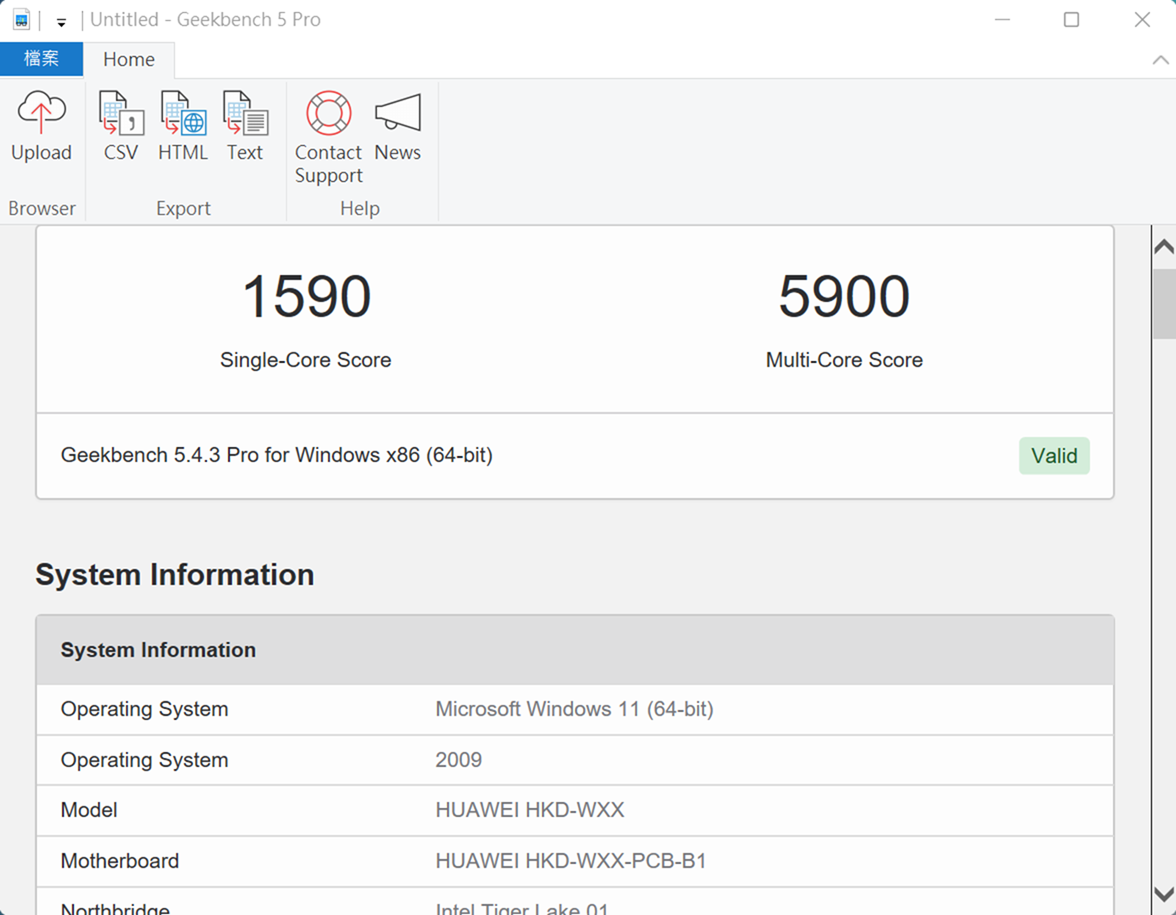Collapse the ribbon using the chevron
1176x915 pixels.
1160,60
